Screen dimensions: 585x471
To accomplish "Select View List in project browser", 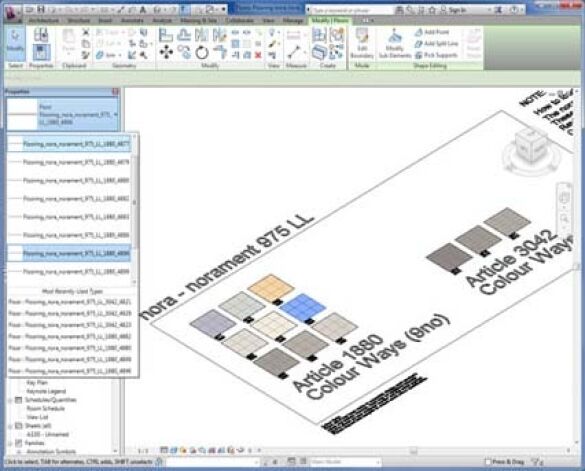I will [x=37, y=417].
